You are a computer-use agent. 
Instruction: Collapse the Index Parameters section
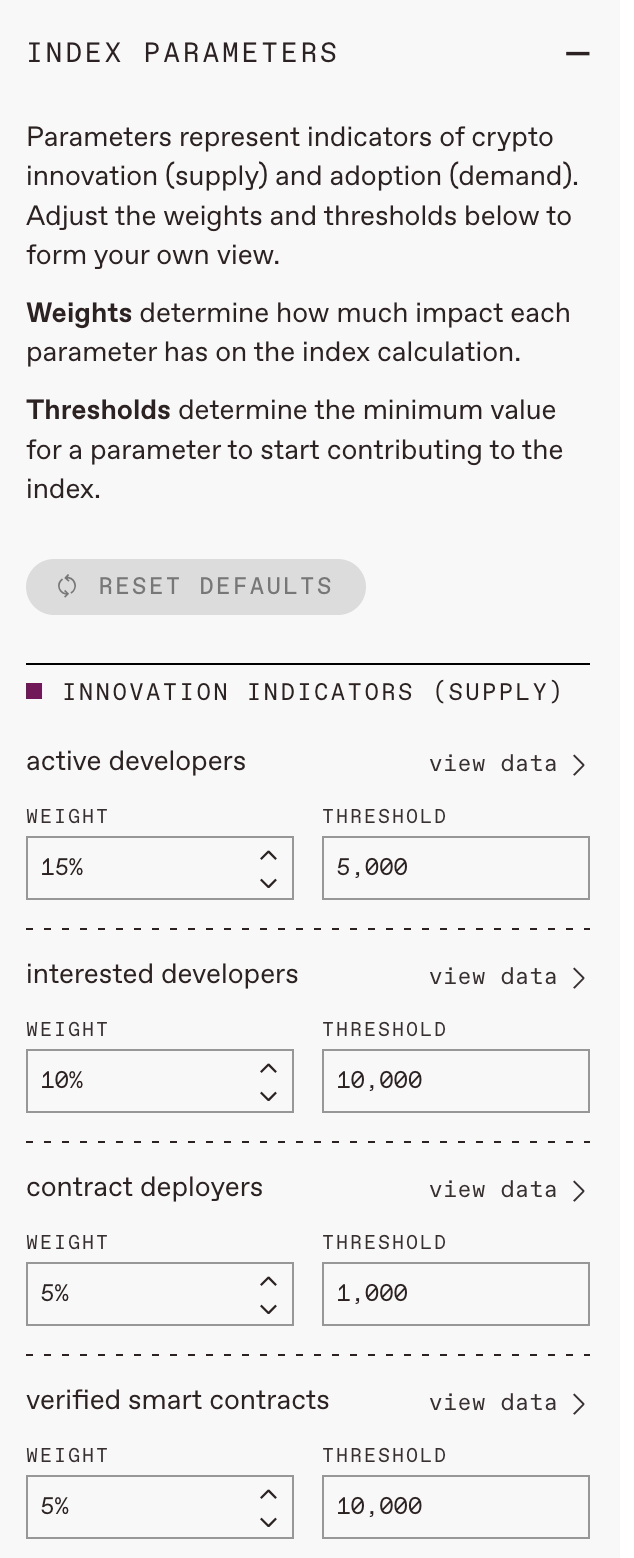[x=577, y=53]
